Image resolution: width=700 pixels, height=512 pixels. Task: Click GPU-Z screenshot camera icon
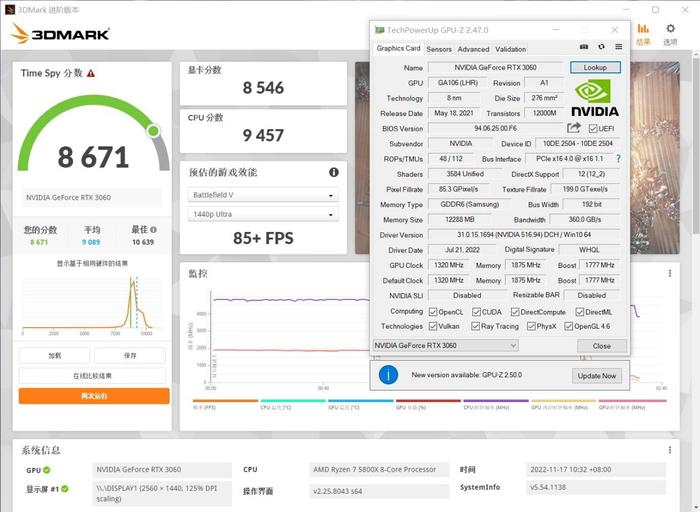coord(583,46)
